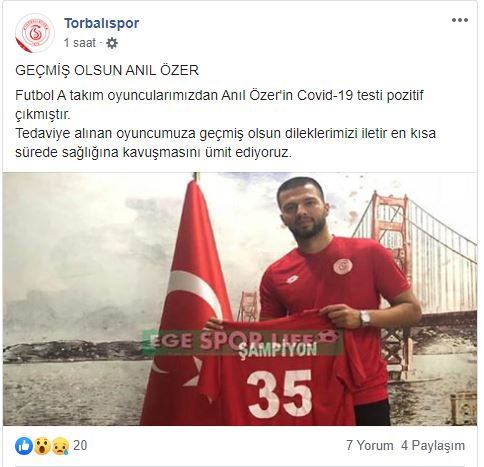Screen dimensions: 484x467
Task: Click the gear icon beside the timestamp
Action: pos(112,43)
